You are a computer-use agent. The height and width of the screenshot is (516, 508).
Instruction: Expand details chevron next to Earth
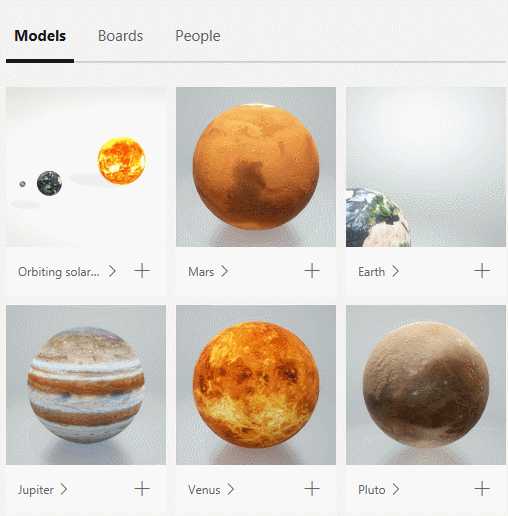pyautogui.click(x=396, y=271)
